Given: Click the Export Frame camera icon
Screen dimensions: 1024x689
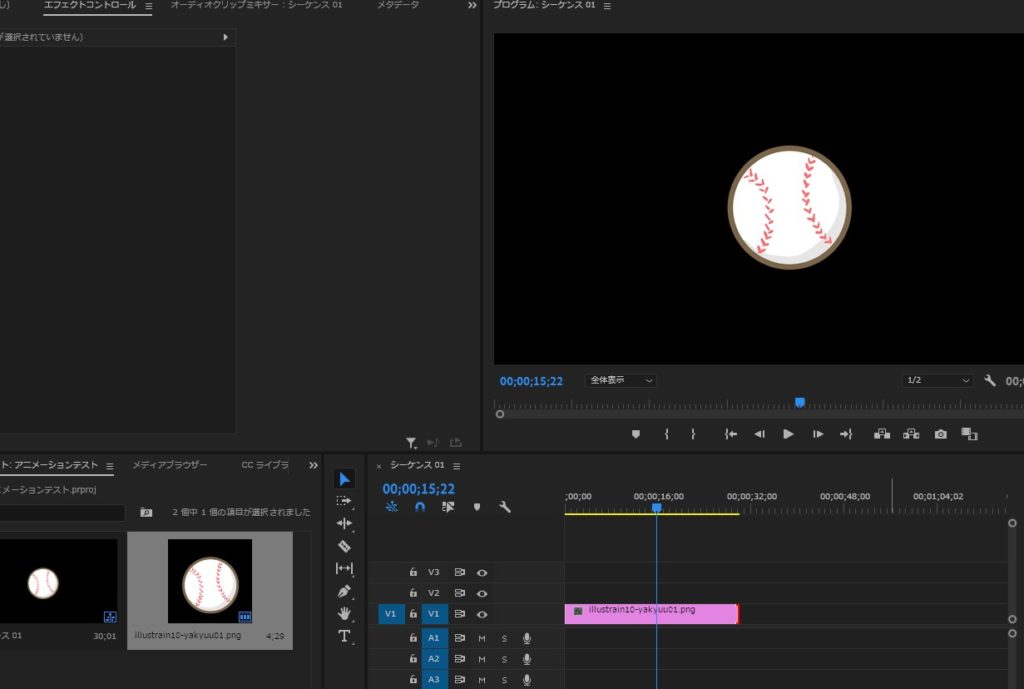Looking at the screenshot, I should (940, 434).
